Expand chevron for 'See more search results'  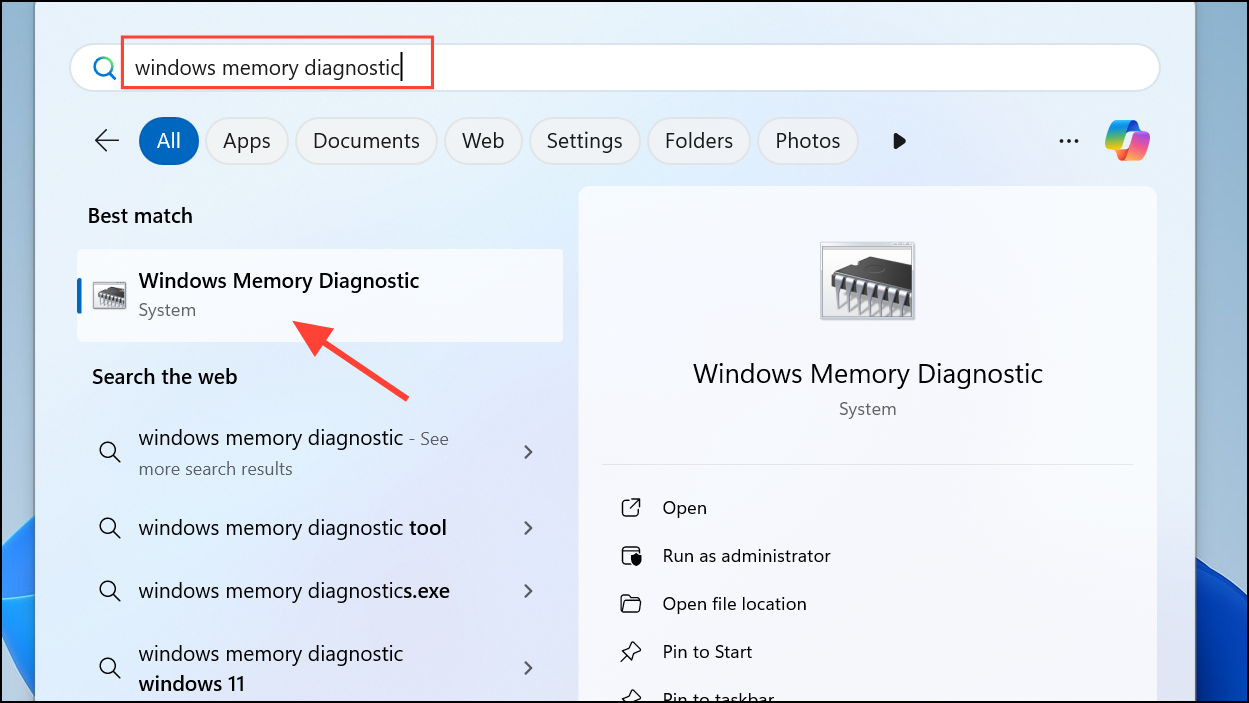[529, 453]
